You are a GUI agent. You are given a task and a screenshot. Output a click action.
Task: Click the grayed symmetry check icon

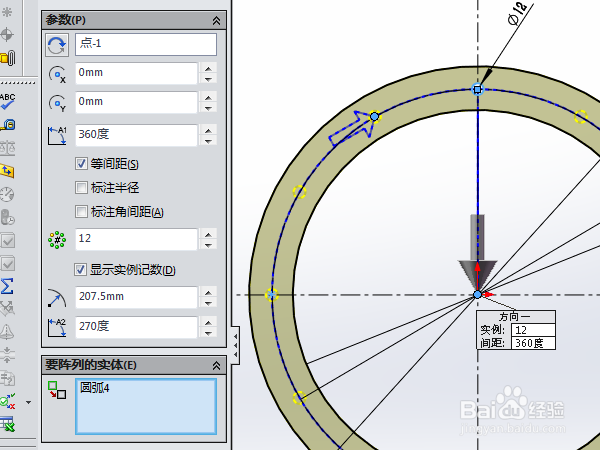[x=7, y=355]
